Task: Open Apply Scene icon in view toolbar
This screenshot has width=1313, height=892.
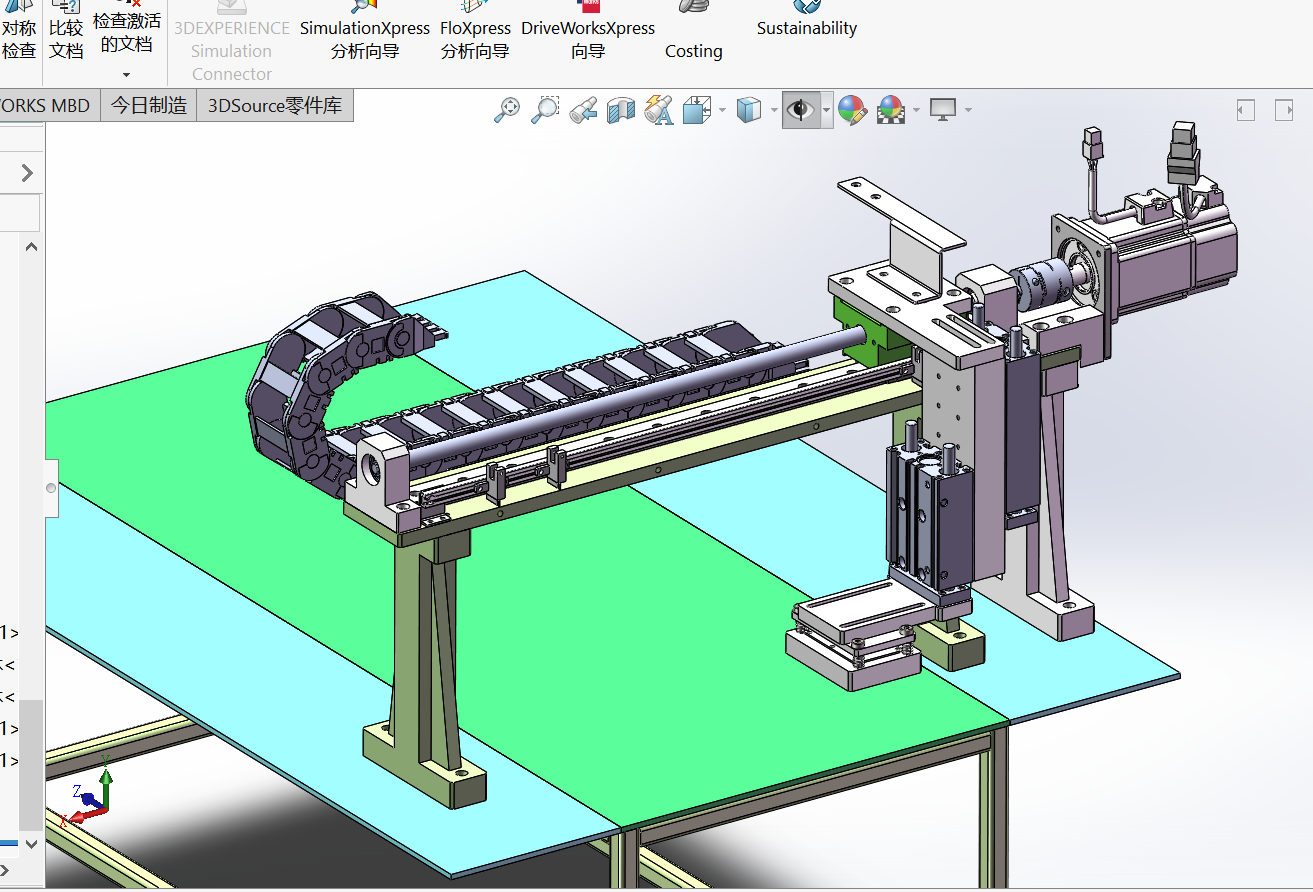Action: (x=889, y=110)
